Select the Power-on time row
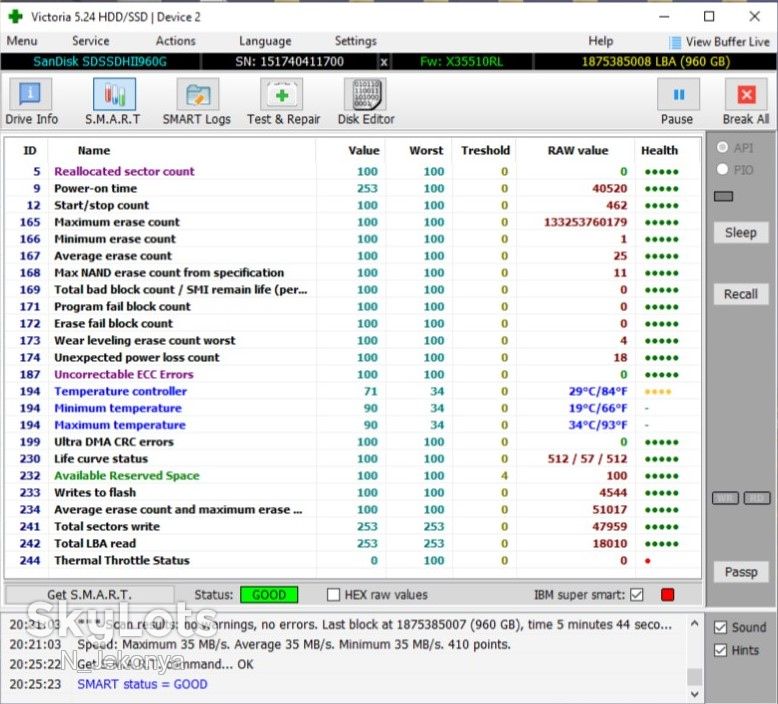The width and height of the screenshot is (778, 704). (x=352, y=189)
